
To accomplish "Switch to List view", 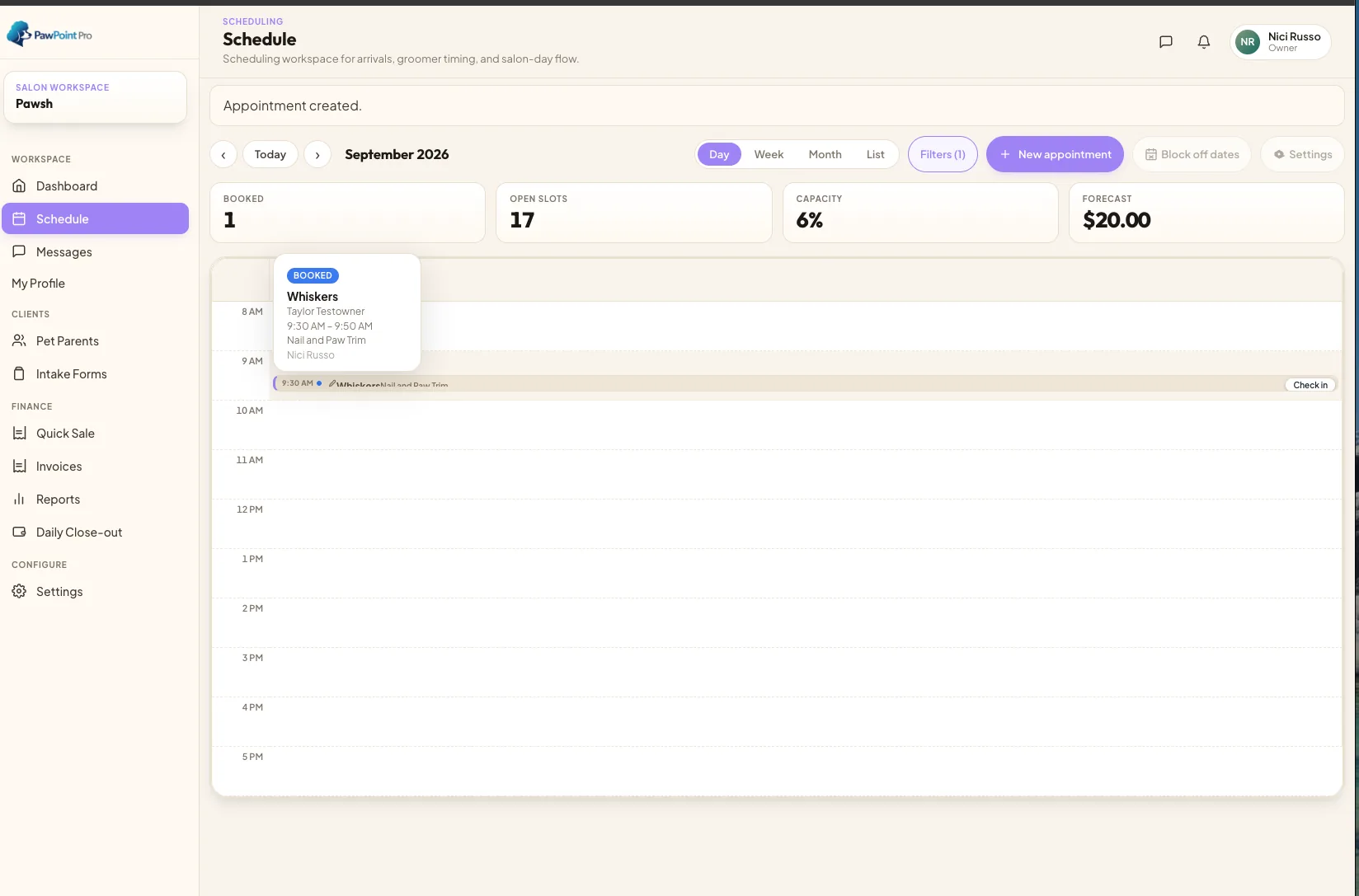I will click(x=875, y=154).
